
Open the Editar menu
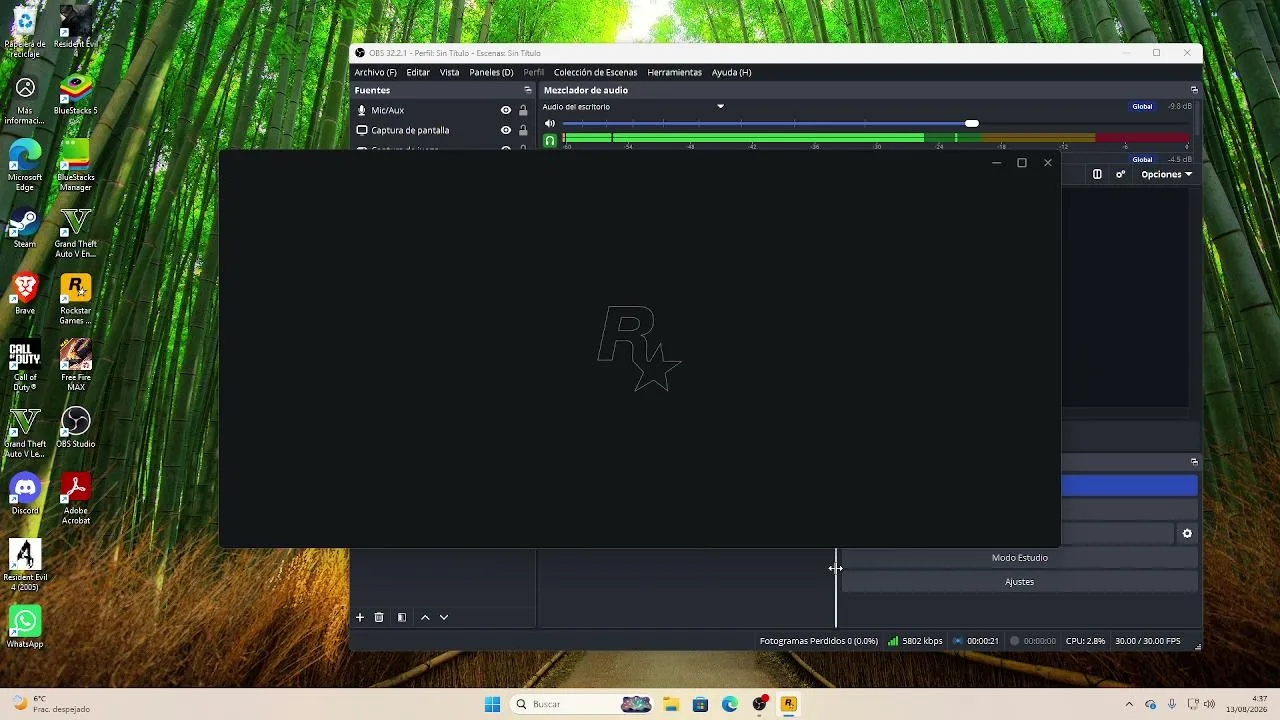418,72
